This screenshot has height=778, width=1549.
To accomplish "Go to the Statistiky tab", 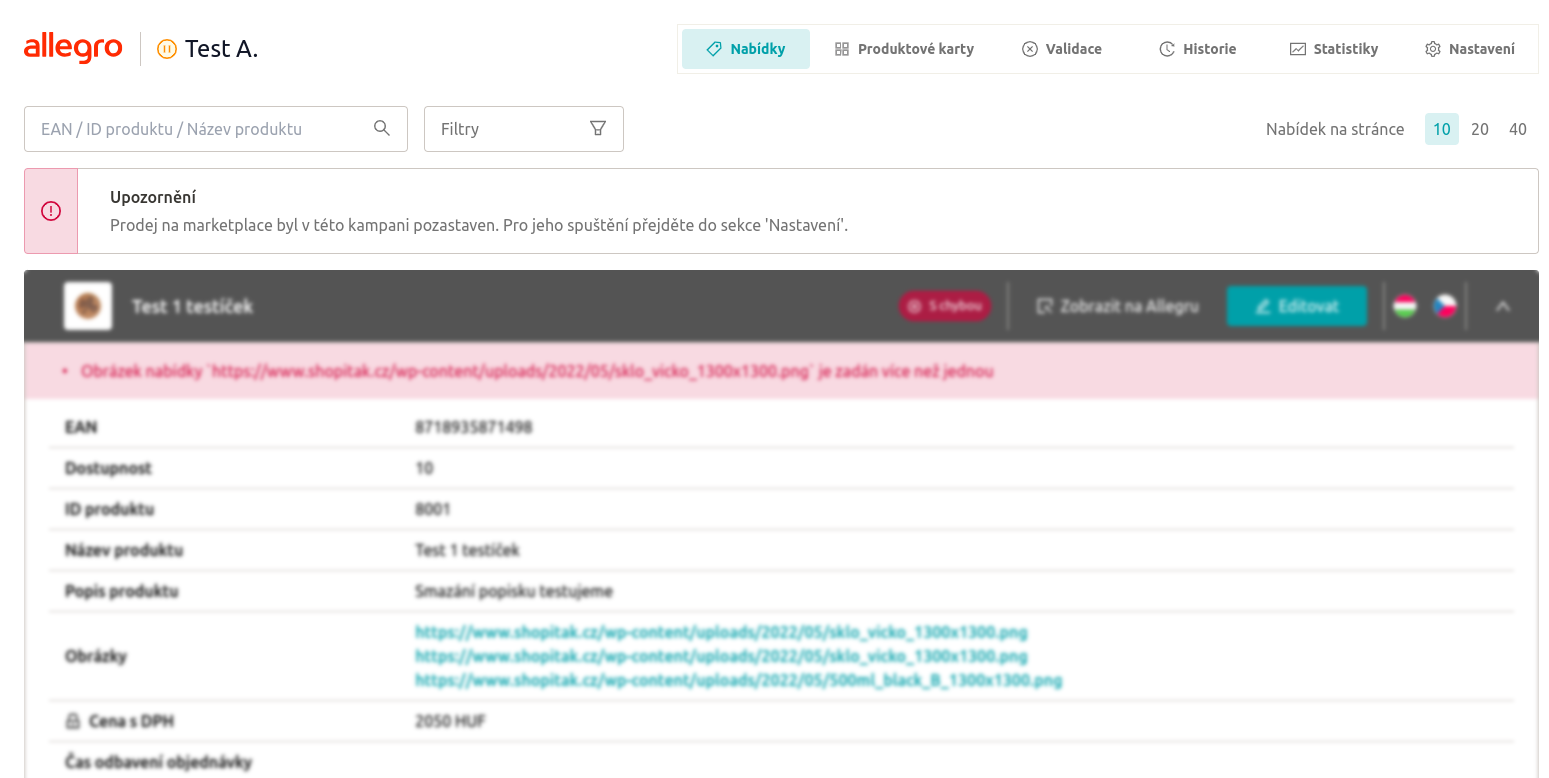I will (x=1333, y=49).
